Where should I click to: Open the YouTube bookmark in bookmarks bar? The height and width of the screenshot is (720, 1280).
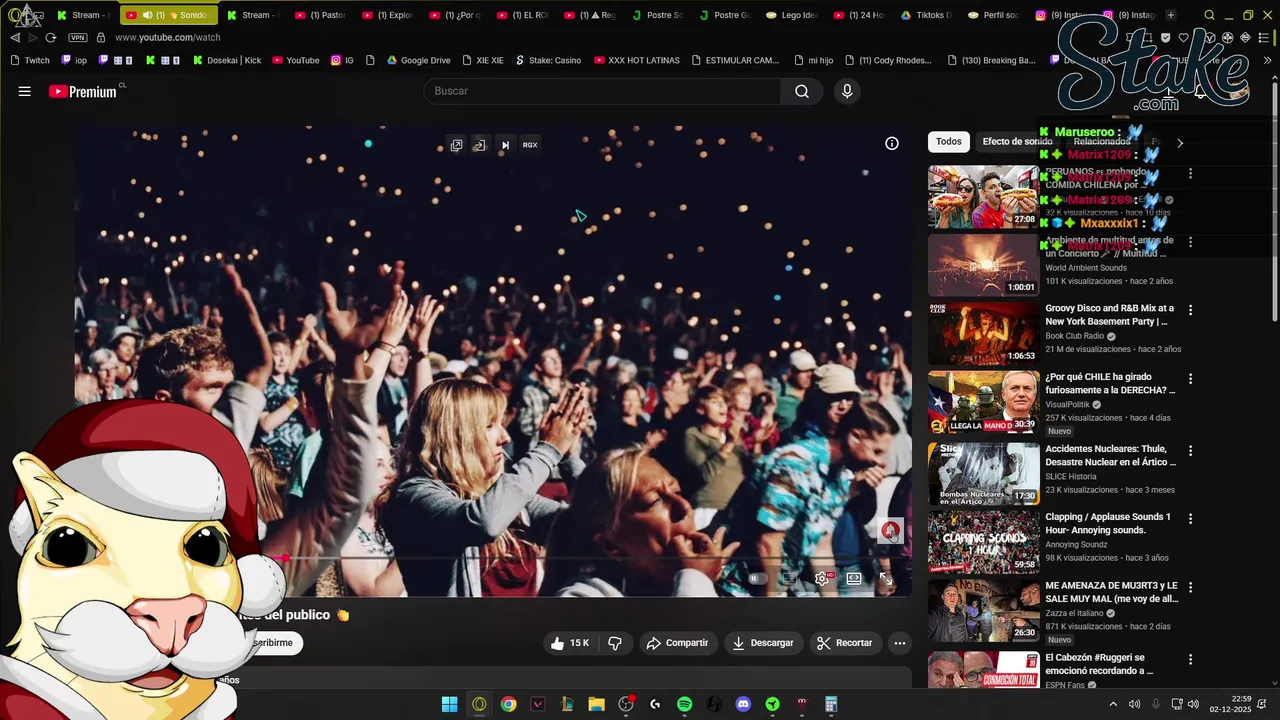click(295, 60)
